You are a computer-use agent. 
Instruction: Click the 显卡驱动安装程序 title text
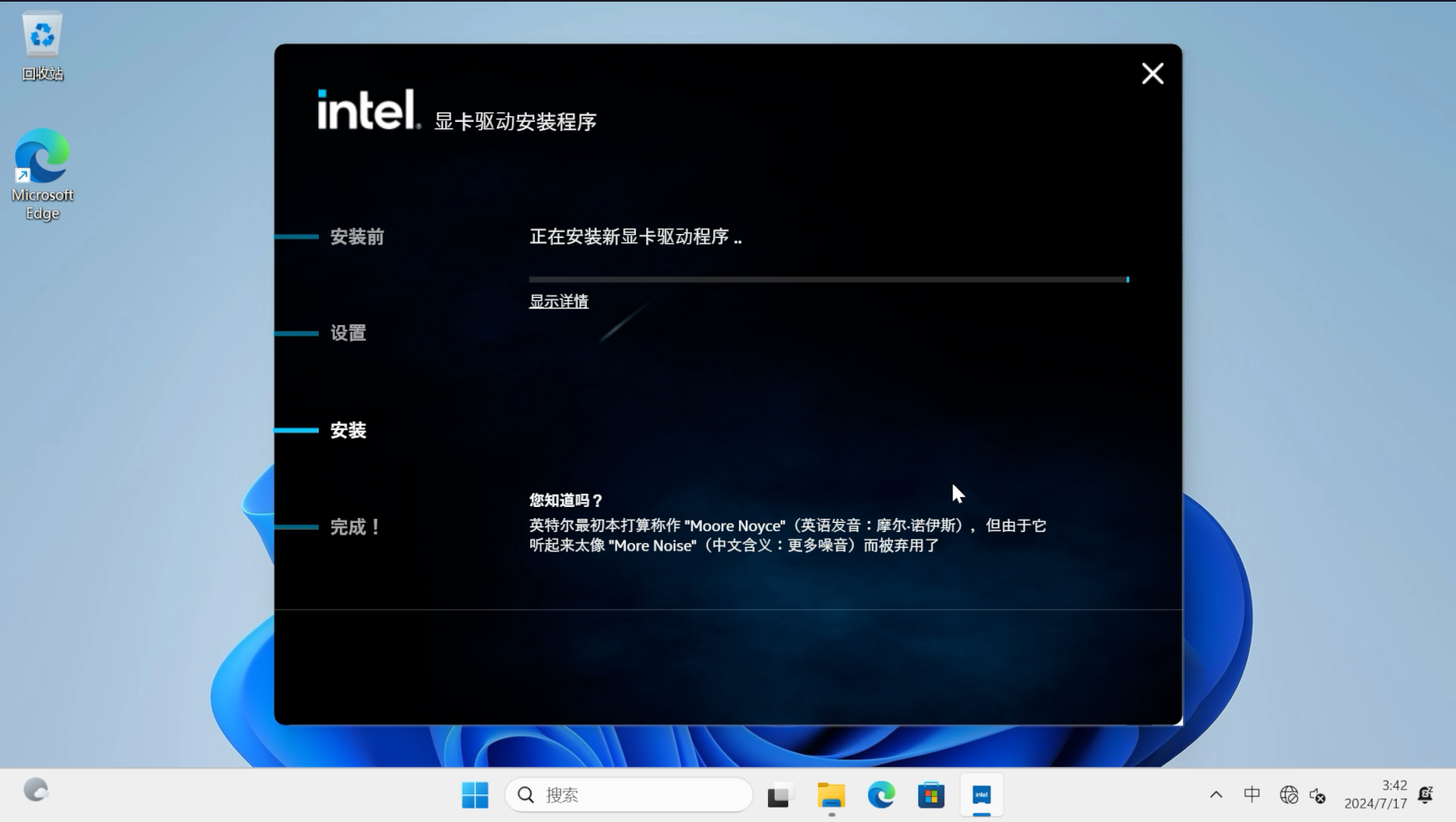coord(515,122)
